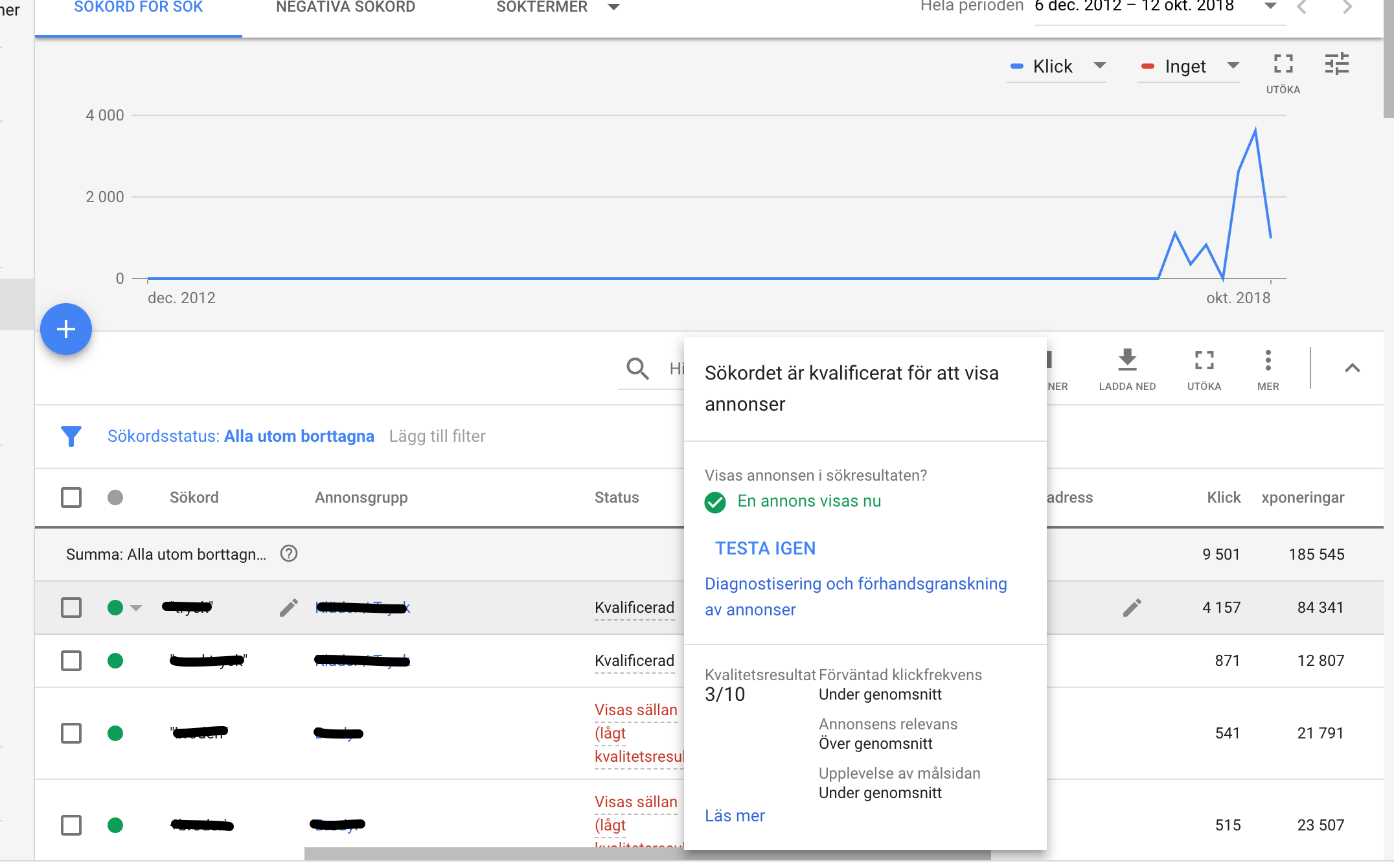
Task: Click the UTÖKA fullscreen icon above the chart
Action: click(x=1281, y=65)
